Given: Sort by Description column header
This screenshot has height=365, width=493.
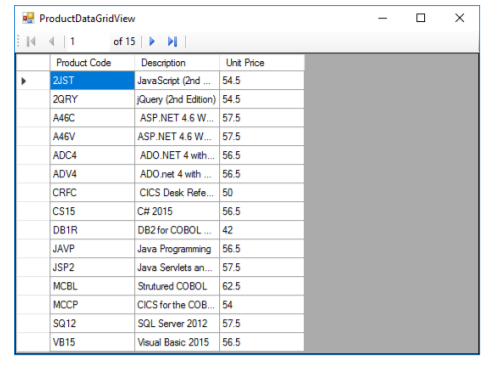Looking at the screenshot, I should [177, 63].
